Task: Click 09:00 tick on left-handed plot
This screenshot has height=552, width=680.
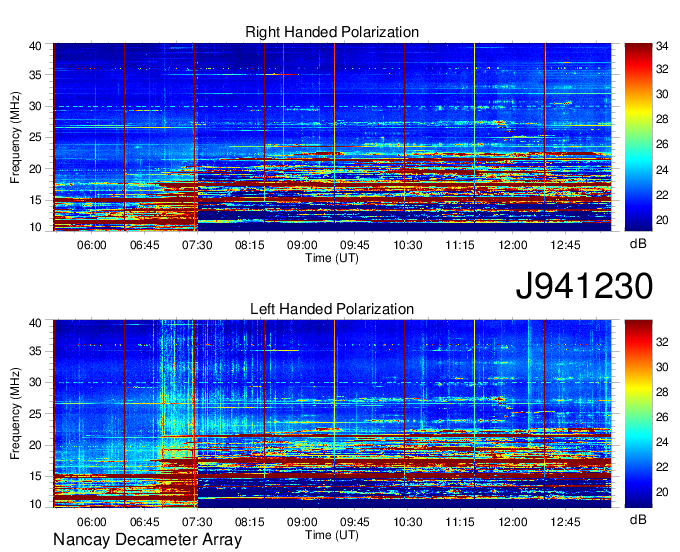Action: (x=302, y=522)
